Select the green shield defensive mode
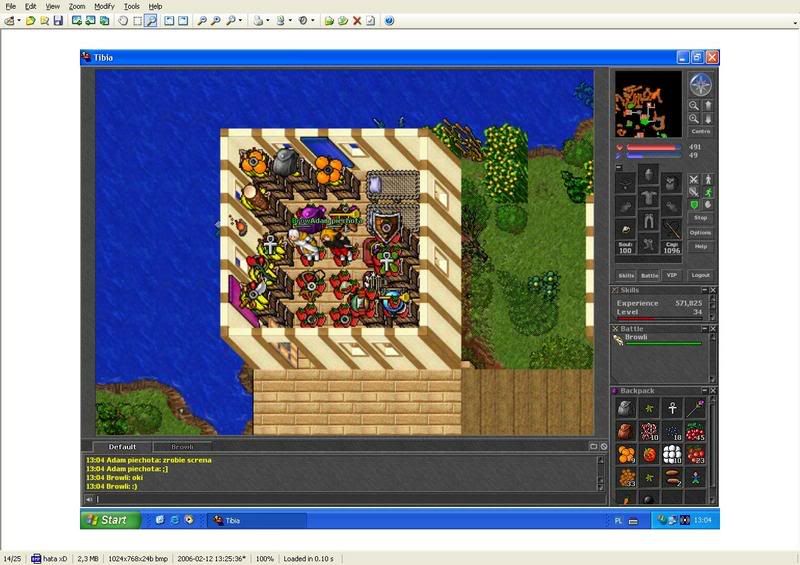Image resolution: width=800 pixels, height=565 pixels. tap(694, 205)
